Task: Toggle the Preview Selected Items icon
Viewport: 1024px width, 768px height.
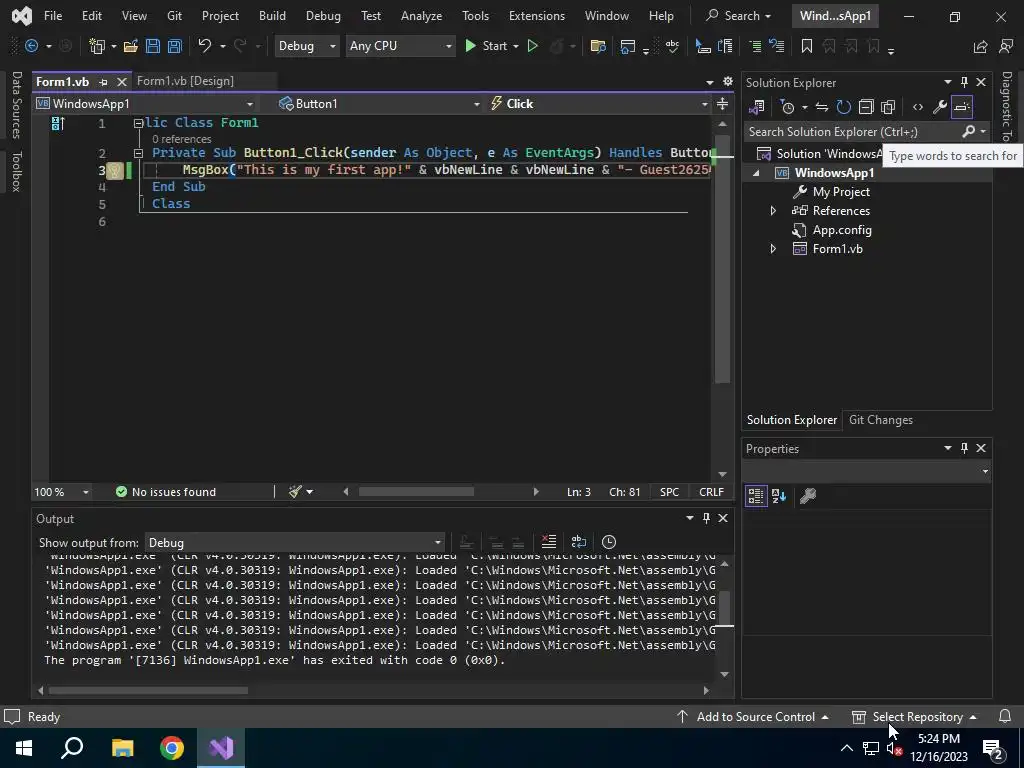Action: click(x=962, y=107)
